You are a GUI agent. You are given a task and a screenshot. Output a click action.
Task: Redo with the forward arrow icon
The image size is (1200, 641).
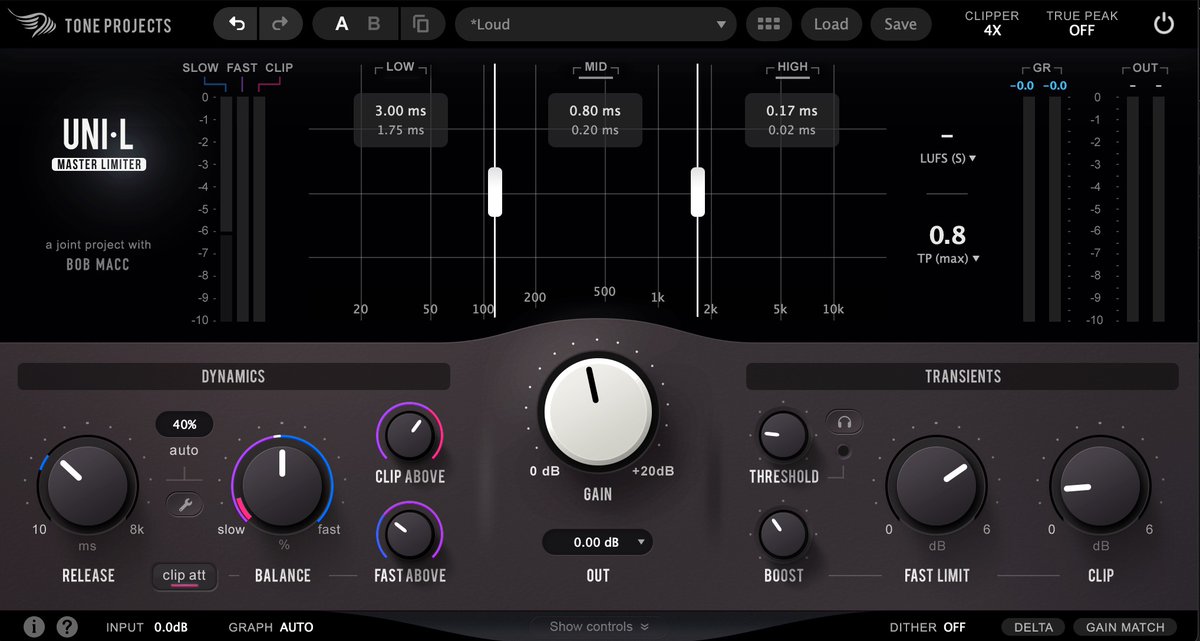tap(280, 24)
